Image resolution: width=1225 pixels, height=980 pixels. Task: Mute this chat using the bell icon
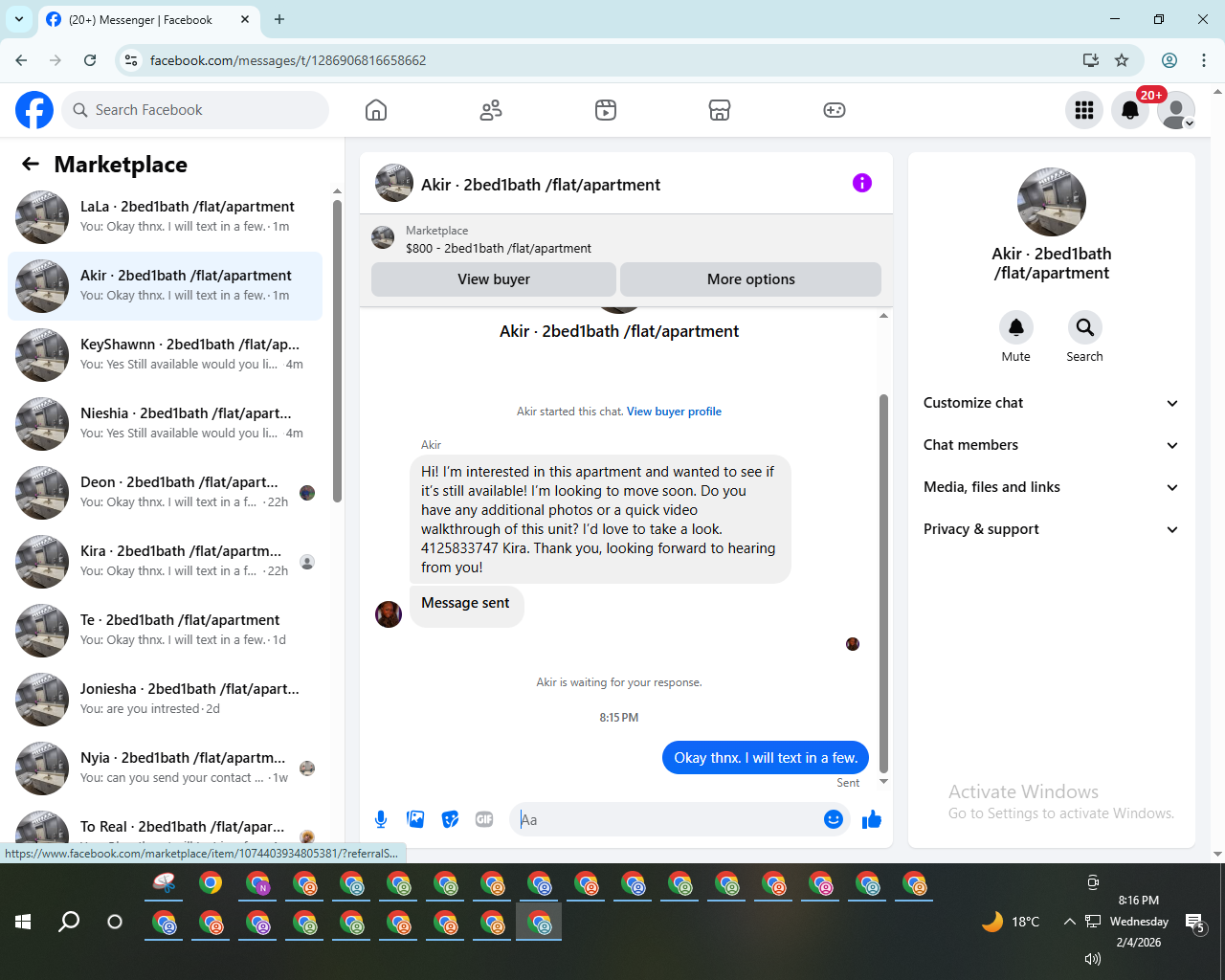pyautogui.click(x=1016, y=327)
